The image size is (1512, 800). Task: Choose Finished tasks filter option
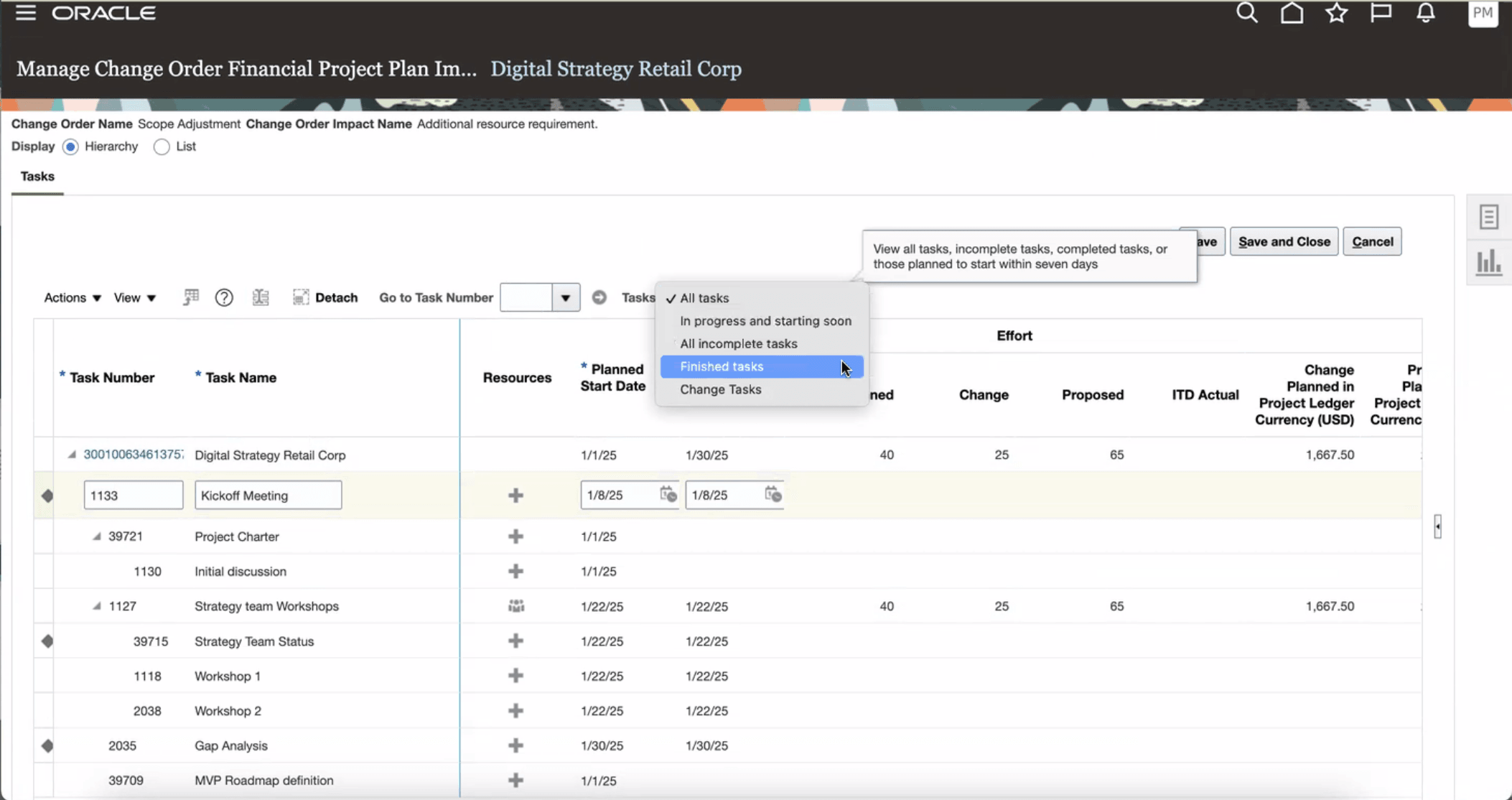click(x=722, y=366)
